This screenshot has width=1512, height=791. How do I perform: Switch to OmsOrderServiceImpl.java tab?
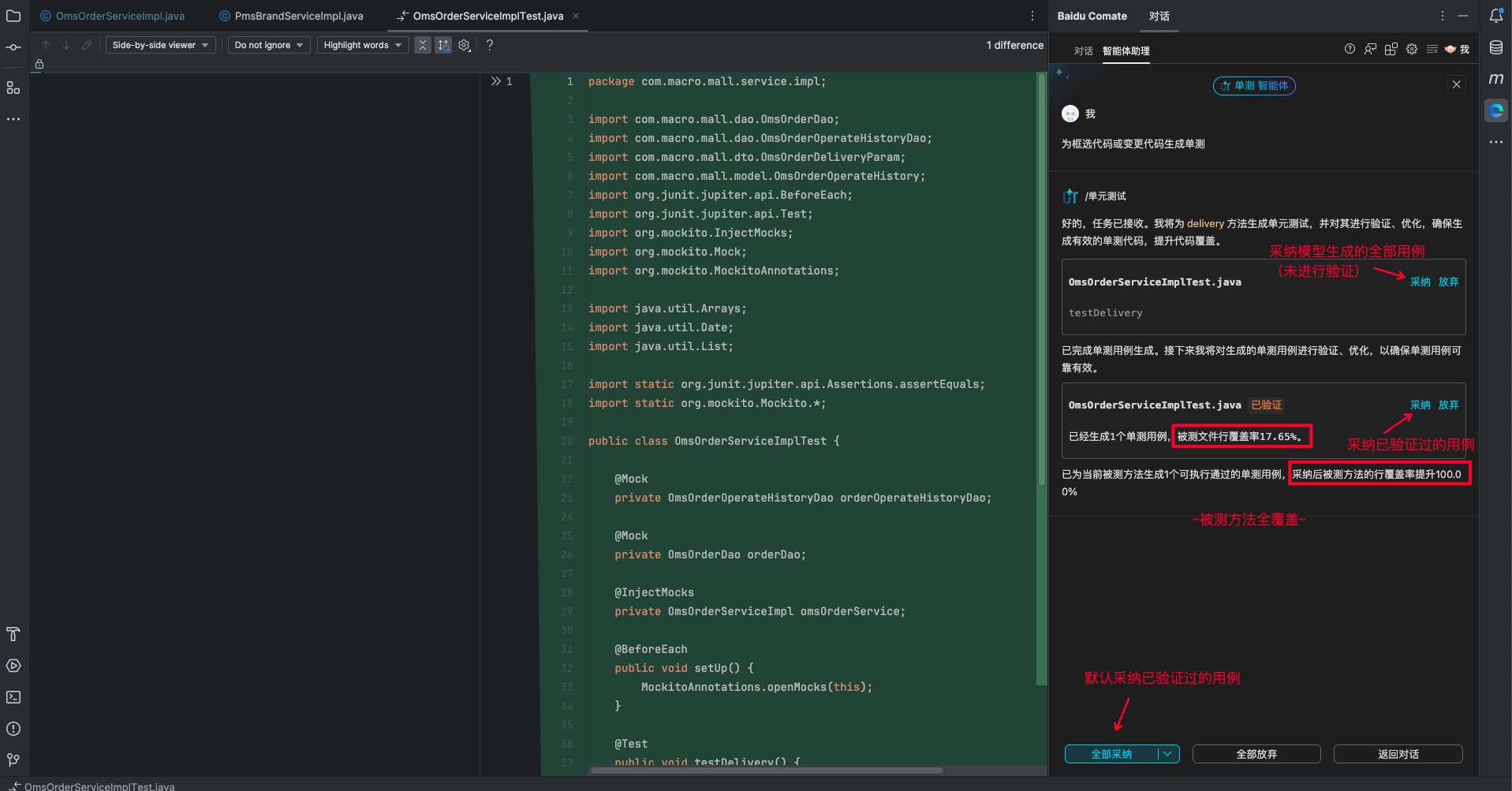tap(113, 16)
